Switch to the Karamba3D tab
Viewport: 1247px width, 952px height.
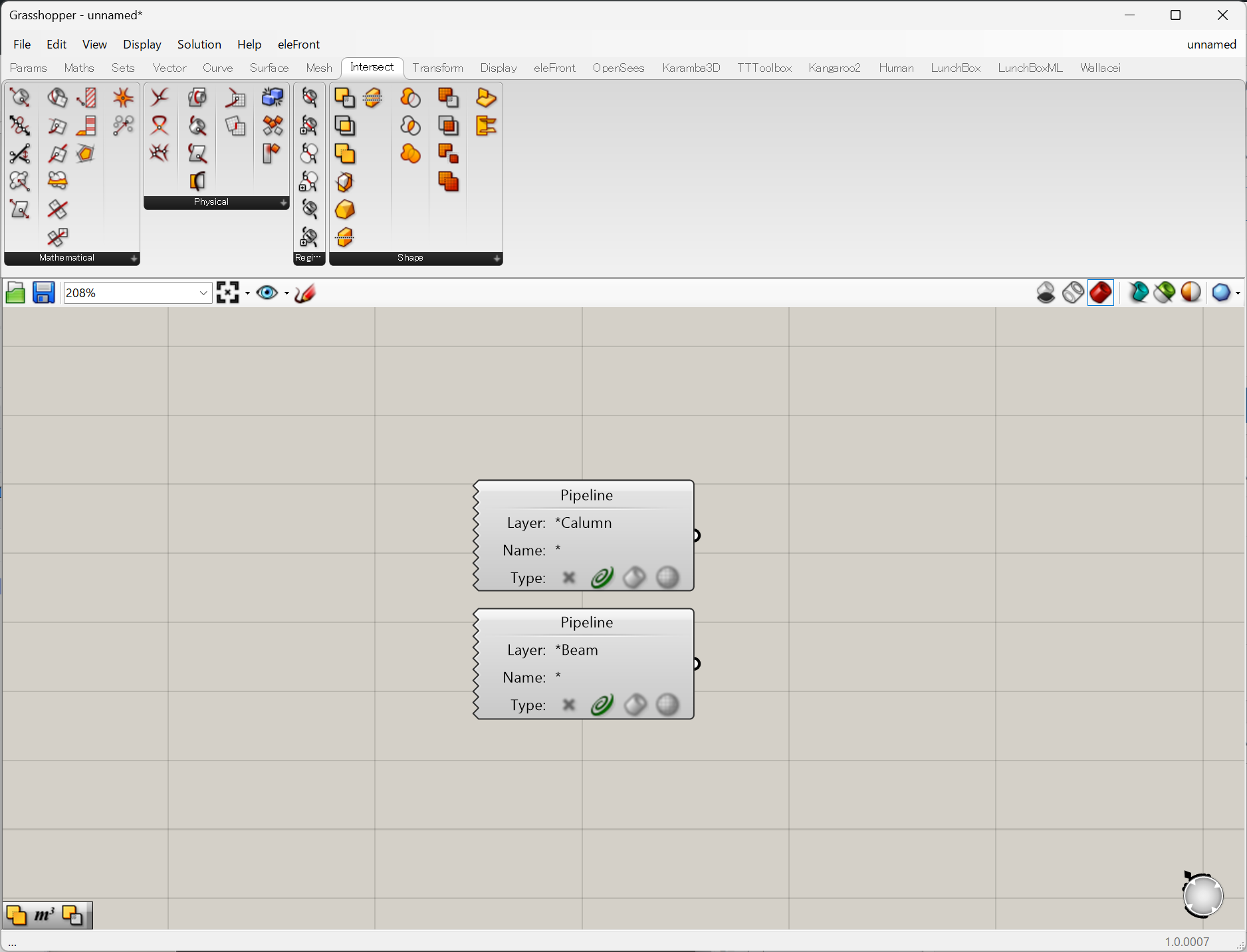pos(691,68)
